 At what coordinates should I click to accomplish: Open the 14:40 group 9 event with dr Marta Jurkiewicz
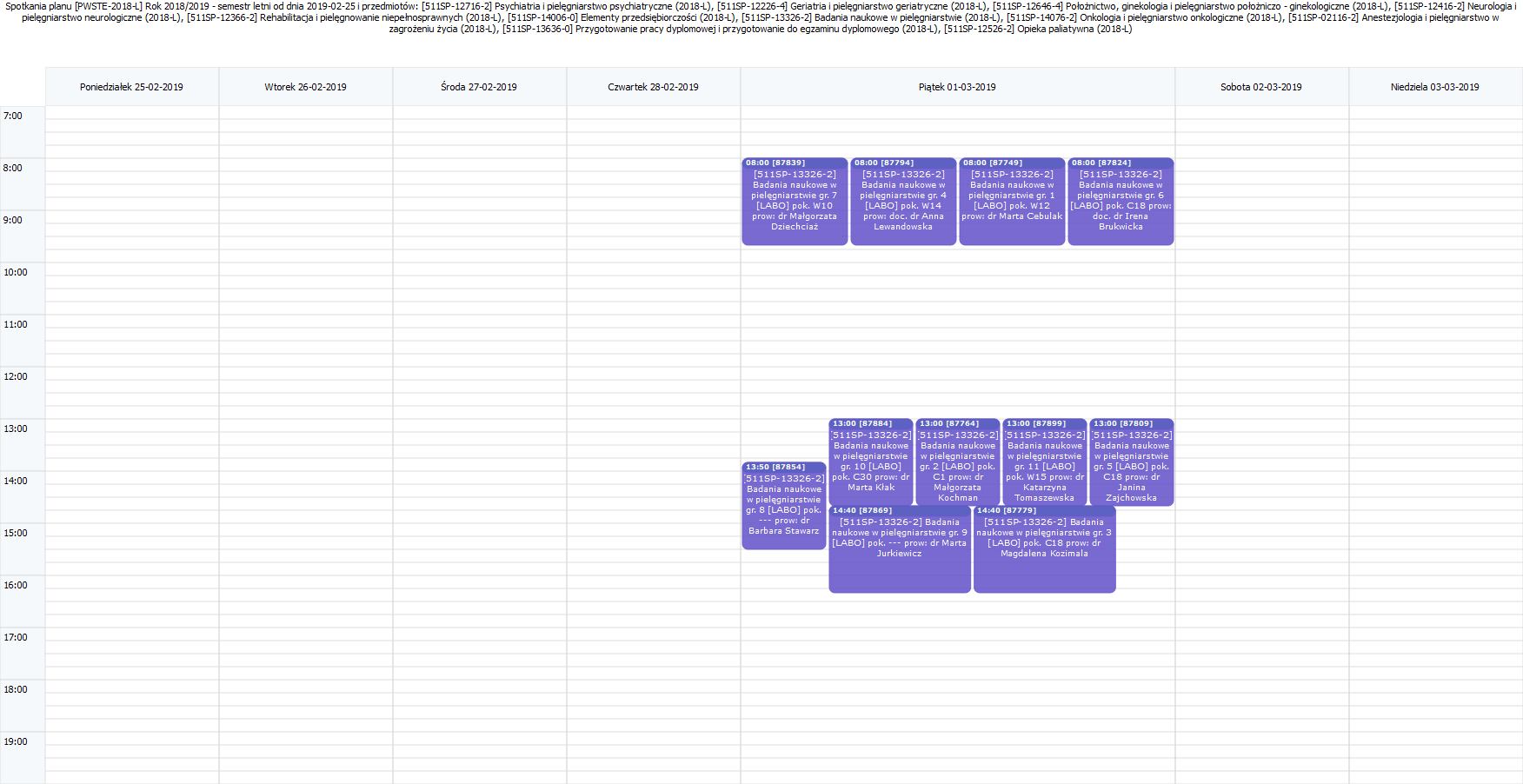900,549
